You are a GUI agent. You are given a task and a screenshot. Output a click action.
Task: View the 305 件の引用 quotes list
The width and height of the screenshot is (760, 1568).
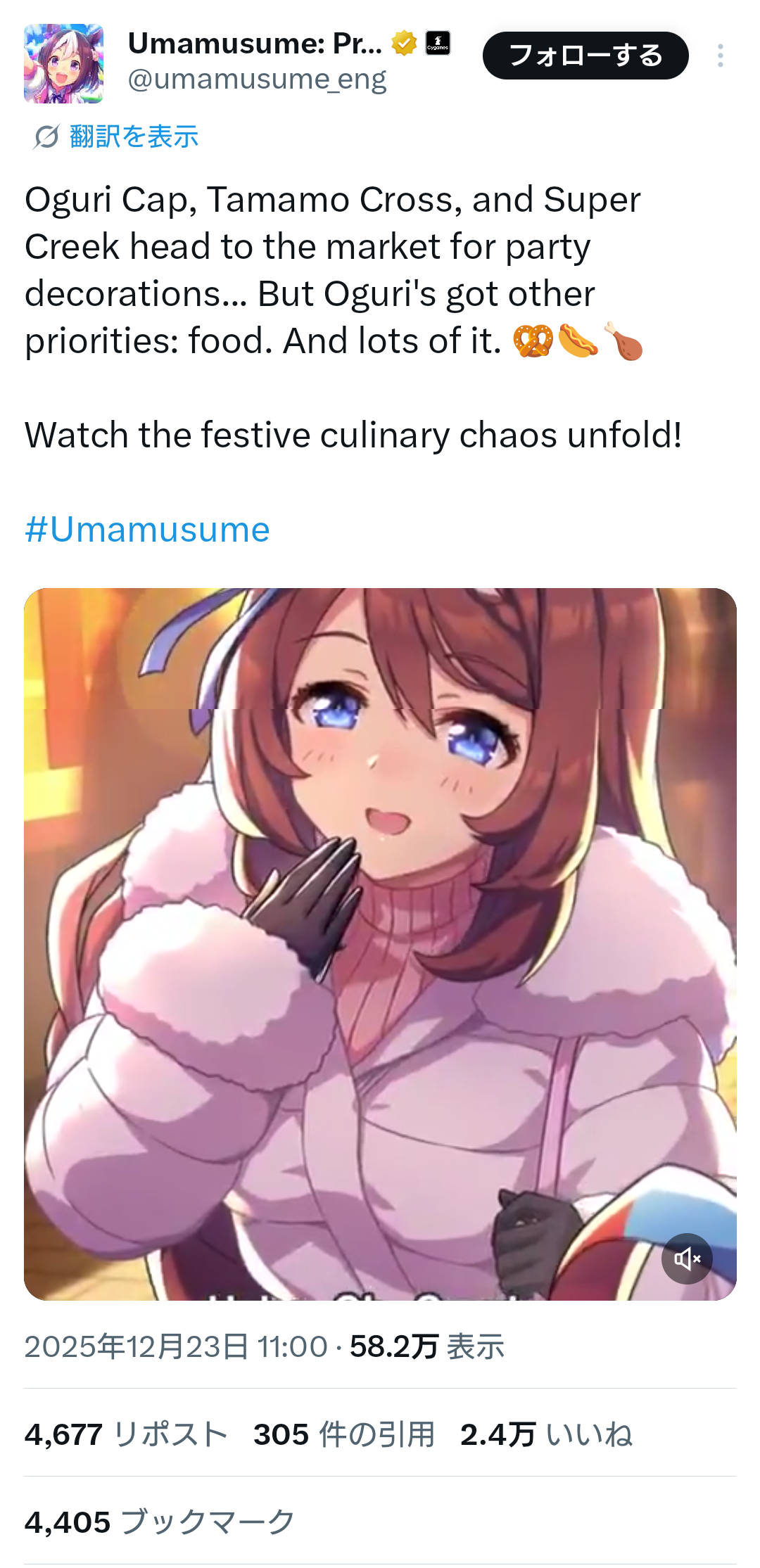tap(344, 1434)
